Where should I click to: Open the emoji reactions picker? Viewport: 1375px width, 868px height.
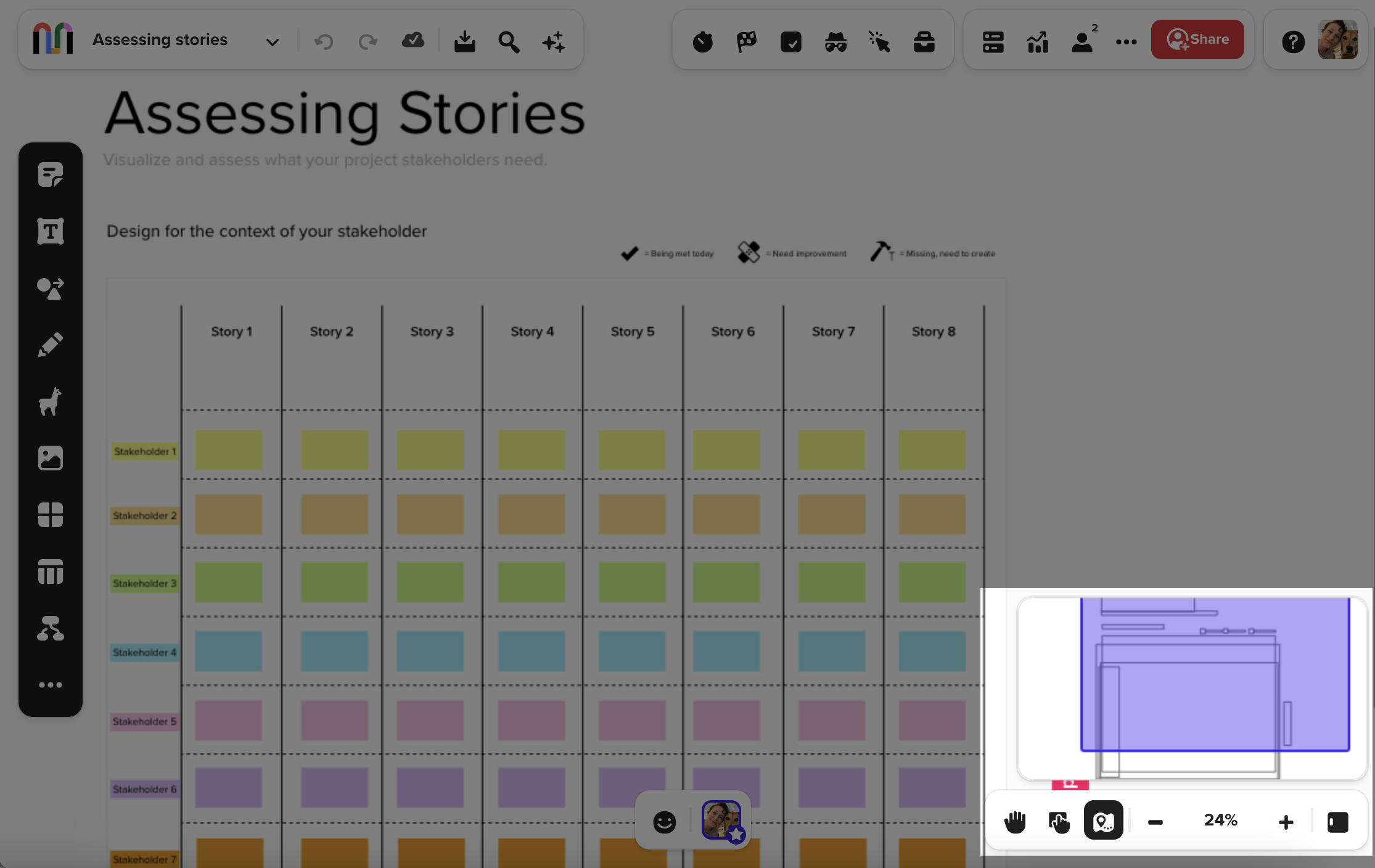click(x=665, y=822)
